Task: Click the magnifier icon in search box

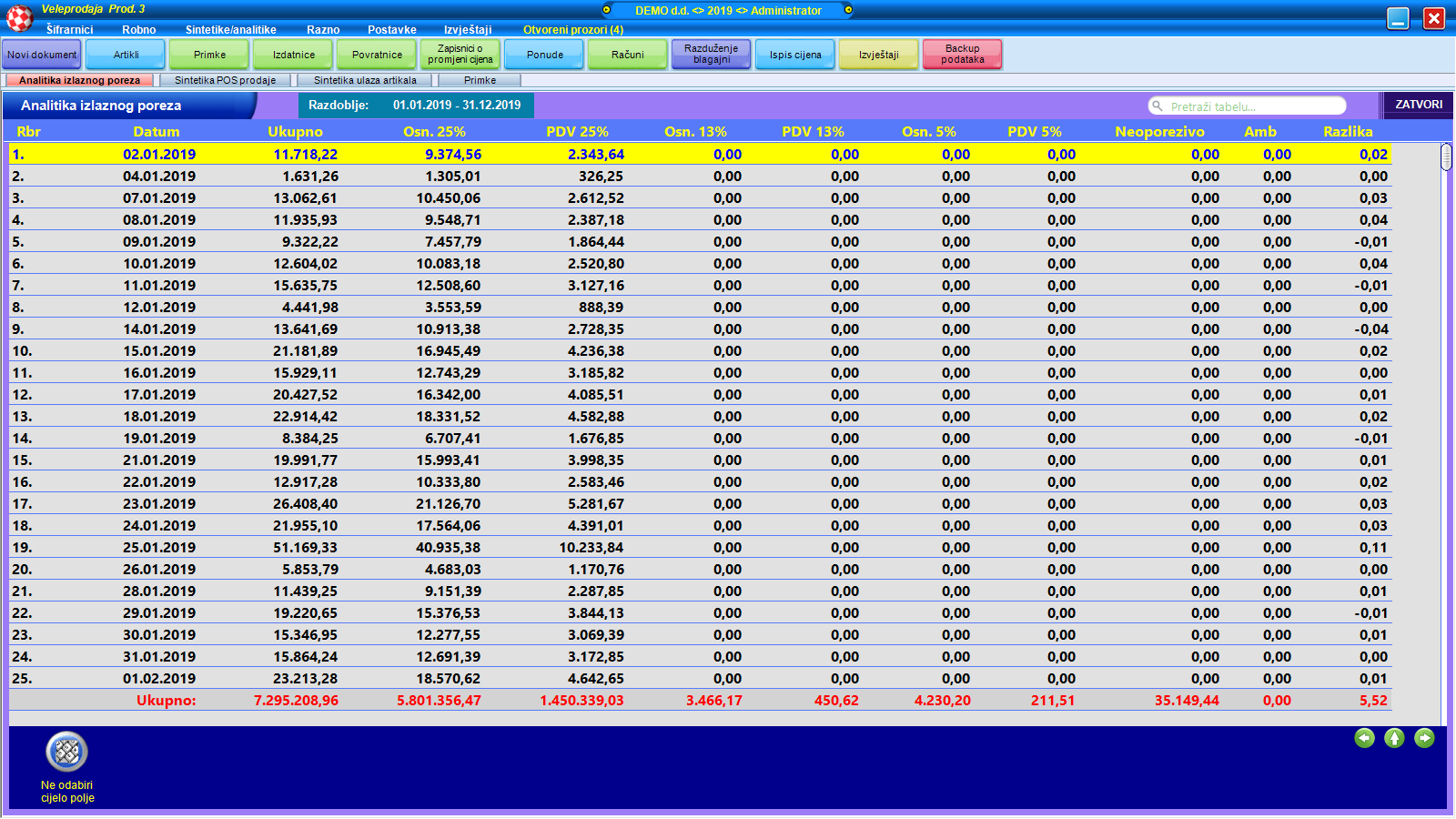Action: click(1158, 106)
